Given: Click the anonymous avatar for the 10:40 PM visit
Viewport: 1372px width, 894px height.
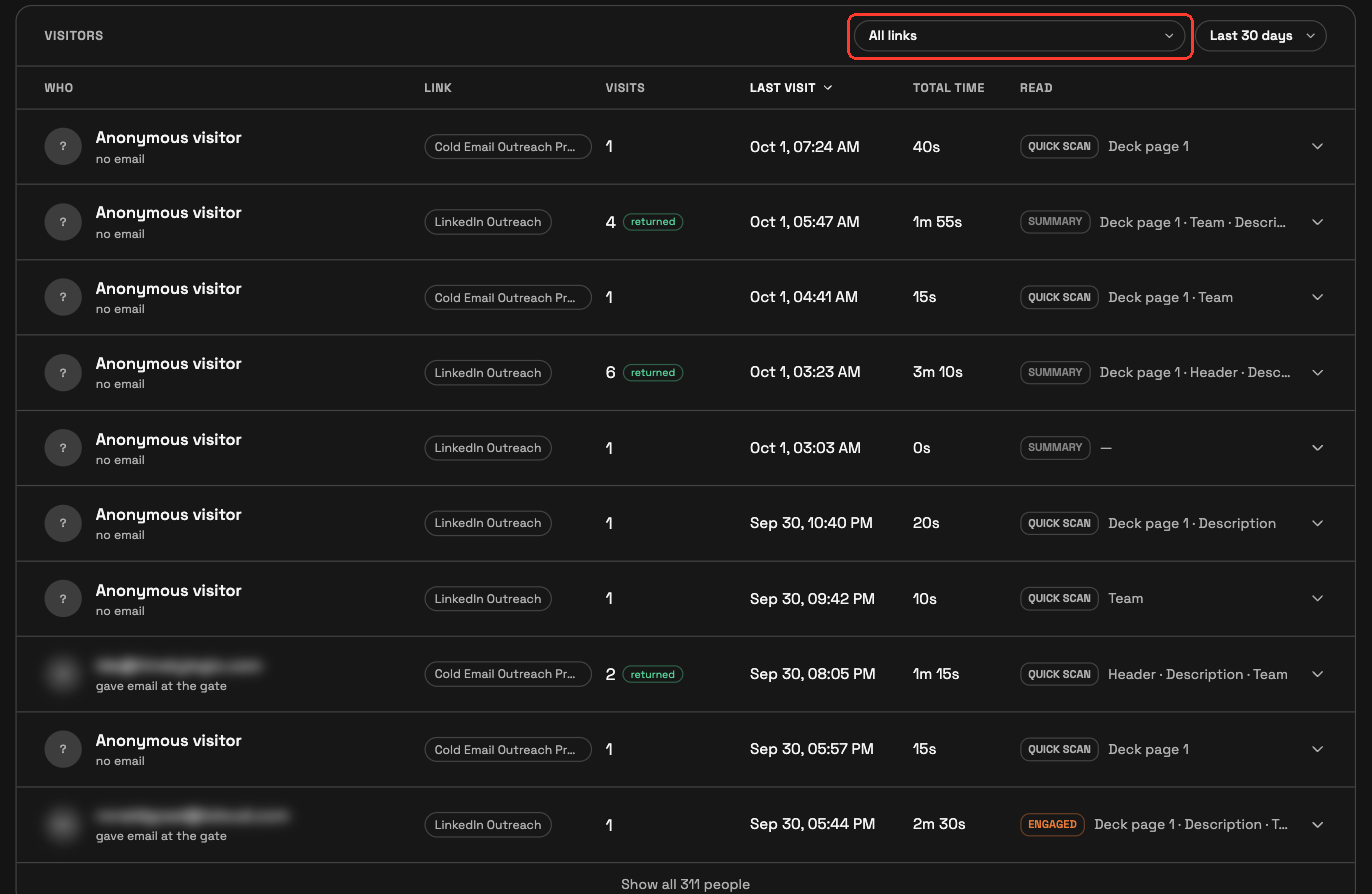Looking at the screenshot, I should [63, 523].
